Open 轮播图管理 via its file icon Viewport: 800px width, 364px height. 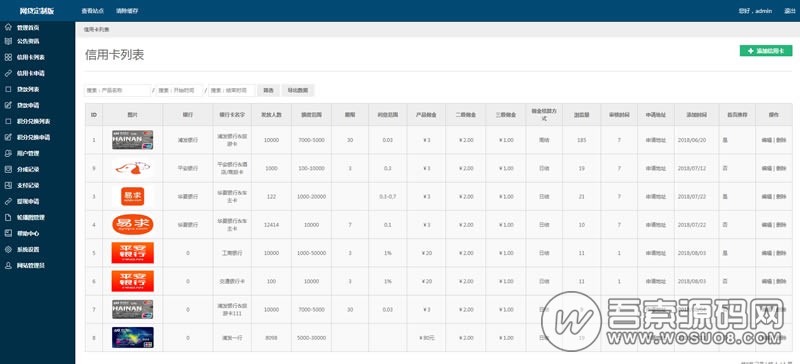point(8,217)
